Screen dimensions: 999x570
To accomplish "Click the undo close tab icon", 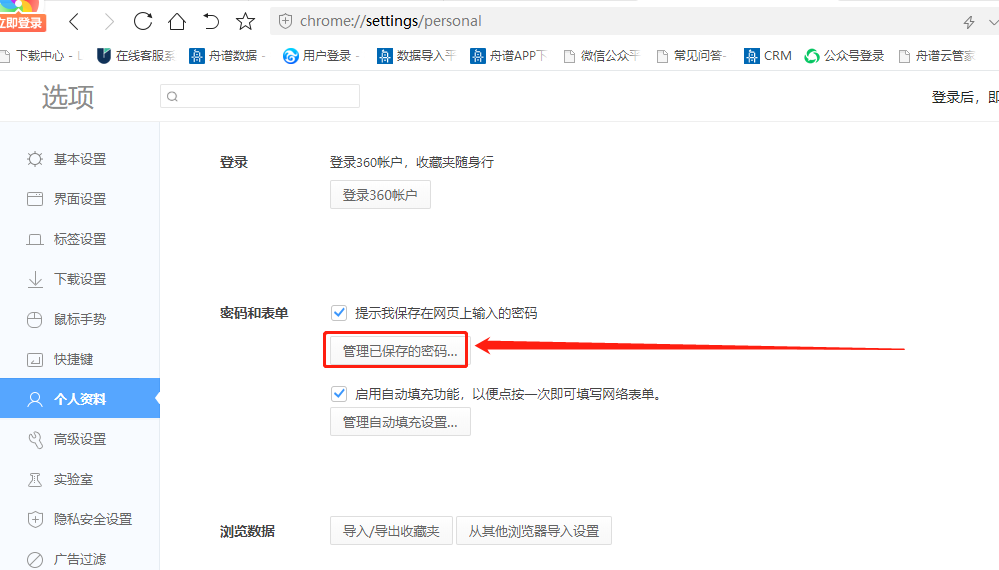I will 211,21.
